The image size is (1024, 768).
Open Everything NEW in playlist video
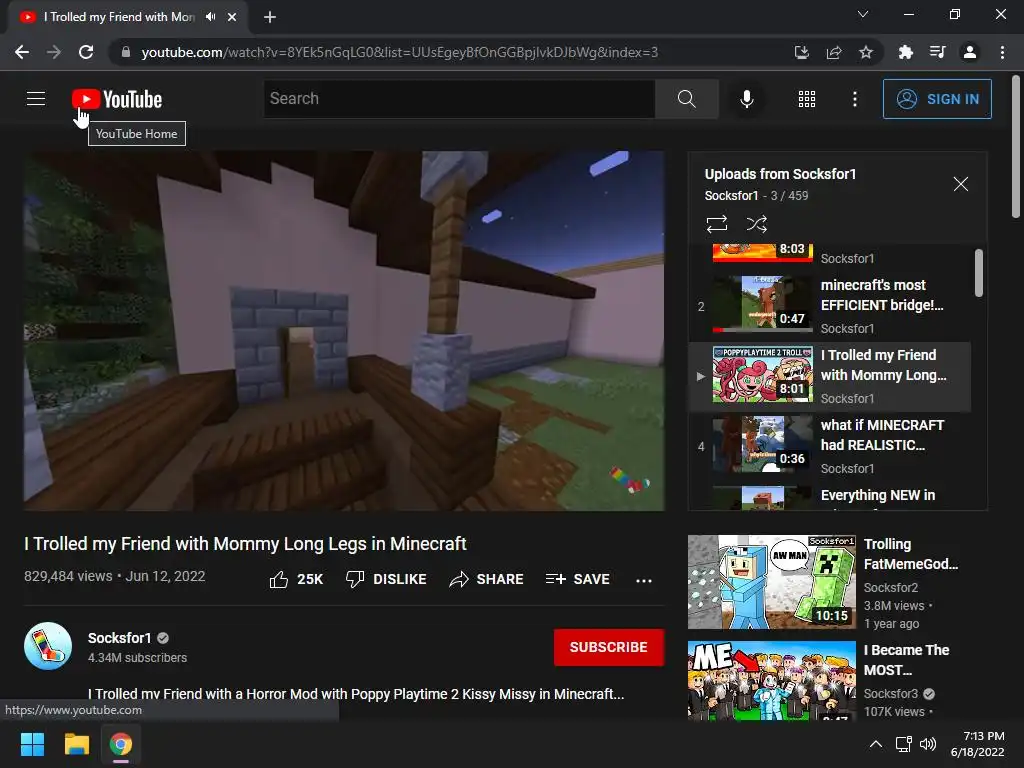[x=829, y=496]
